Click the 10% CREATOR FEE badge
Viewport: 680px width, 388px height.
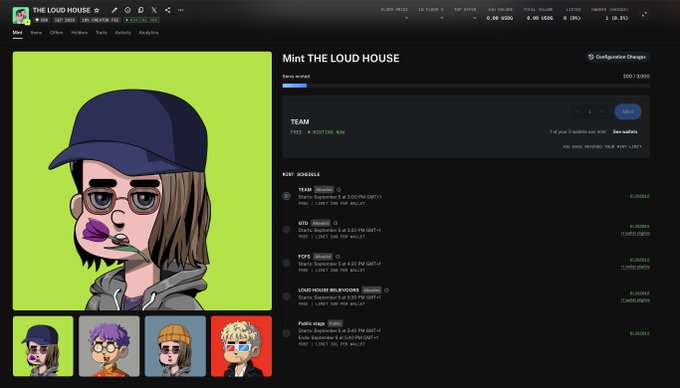point(101,20)
